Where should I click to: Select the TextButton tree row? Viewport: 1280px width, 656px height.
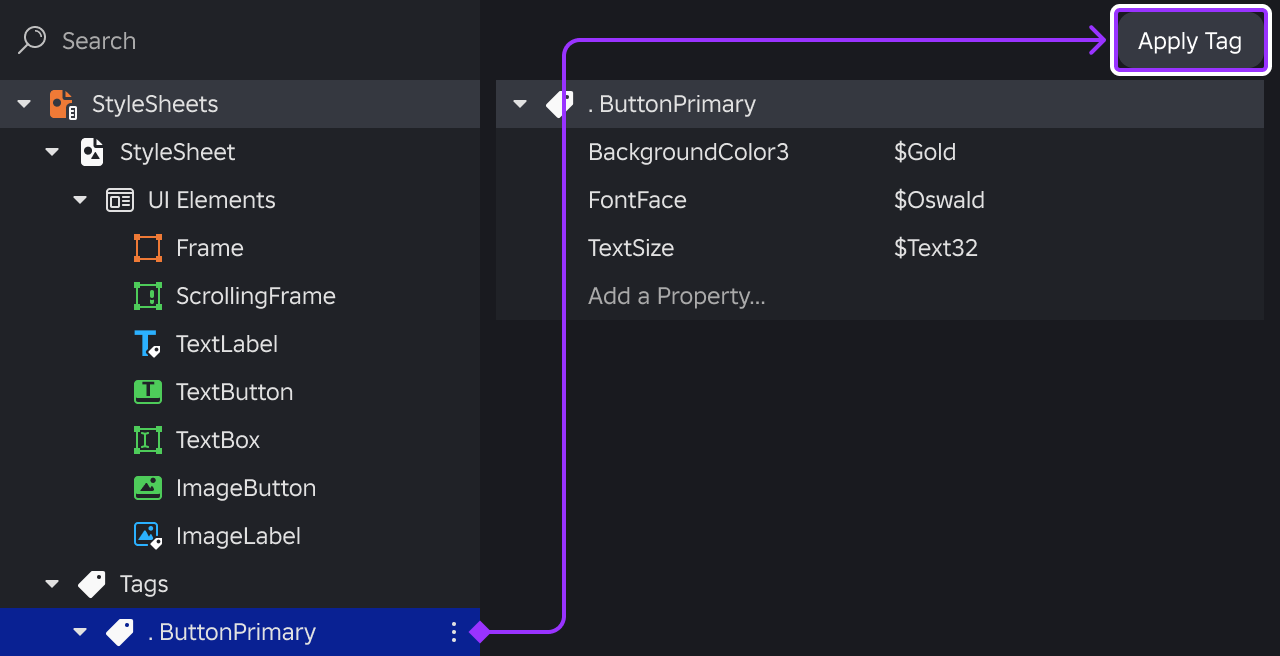240,392
